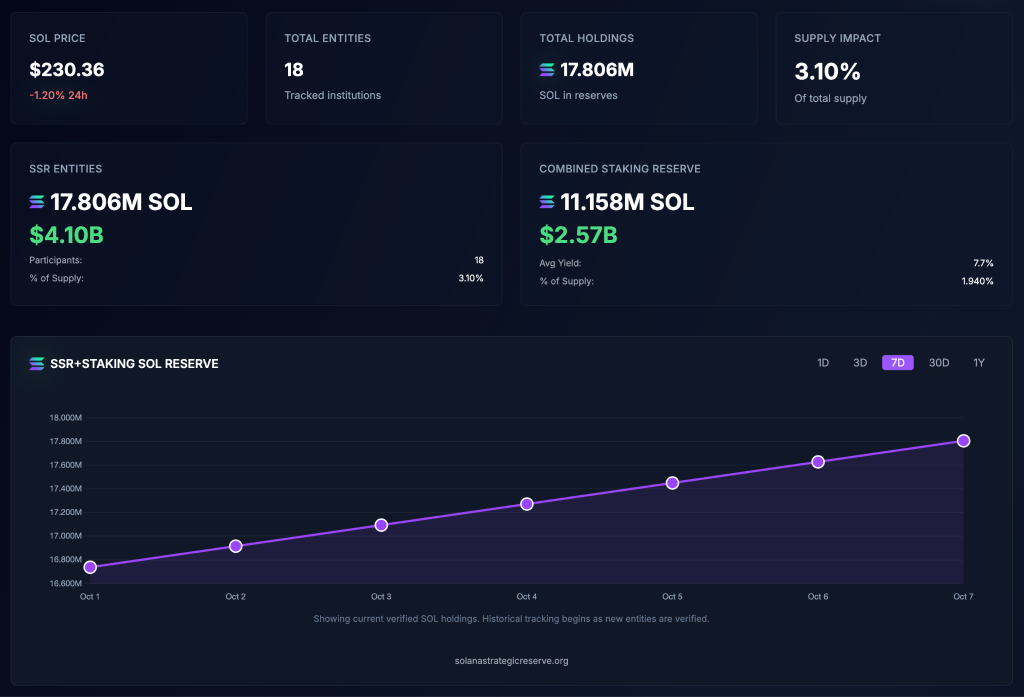Open the solanastrategicreserve.org link
The height and width of the screenshot is (697, 1024).
point(512,660)
